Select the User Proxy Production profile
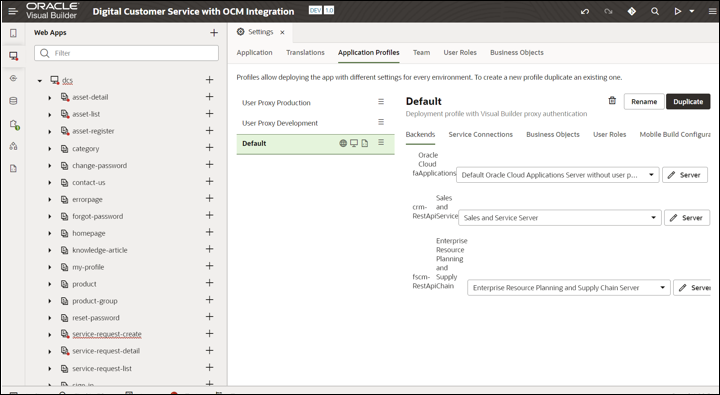The image size is (720, 395). (276, 103)
